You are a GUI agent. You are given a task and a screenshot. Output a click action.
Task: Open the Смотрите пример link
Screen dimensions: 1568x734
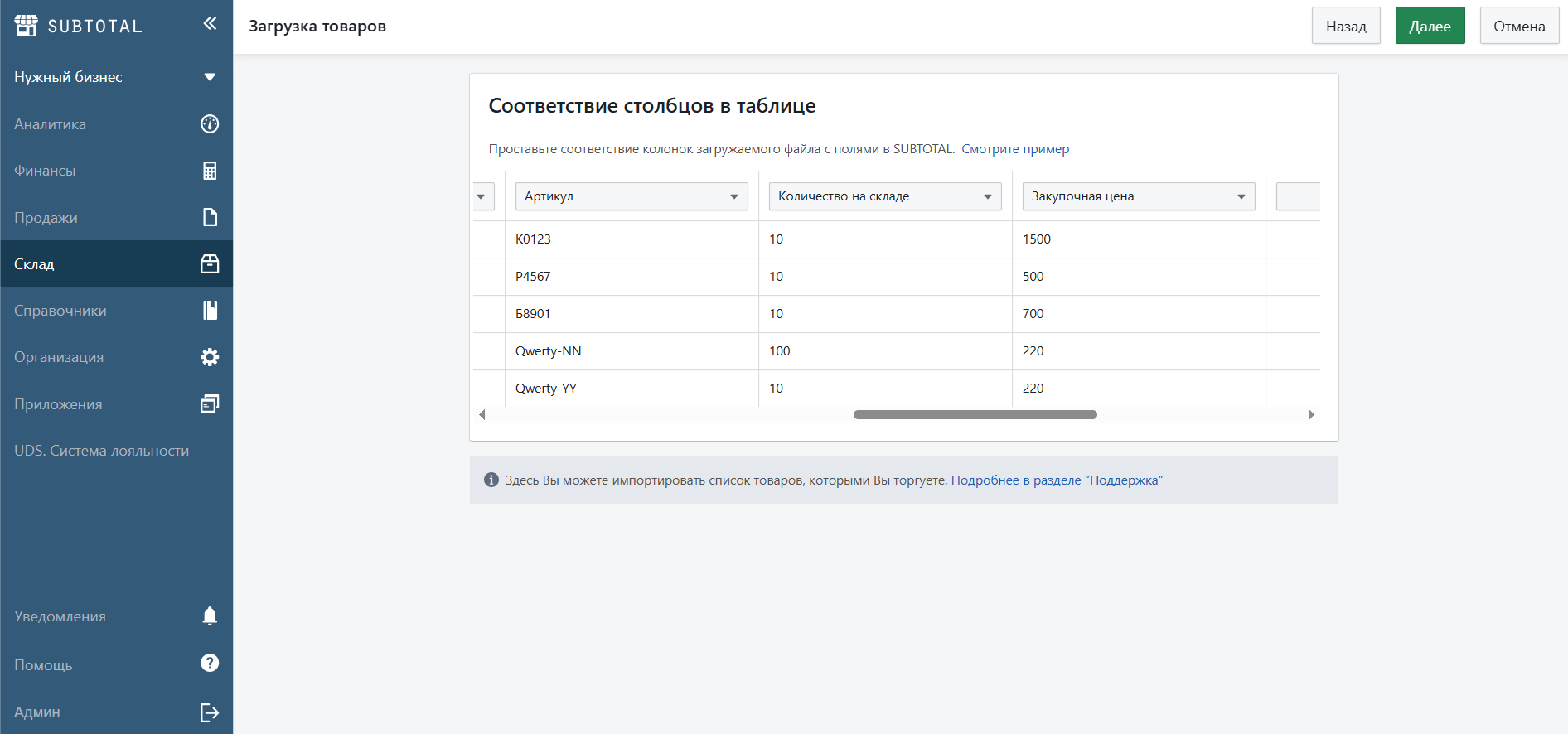click(x=1015, y=149)
